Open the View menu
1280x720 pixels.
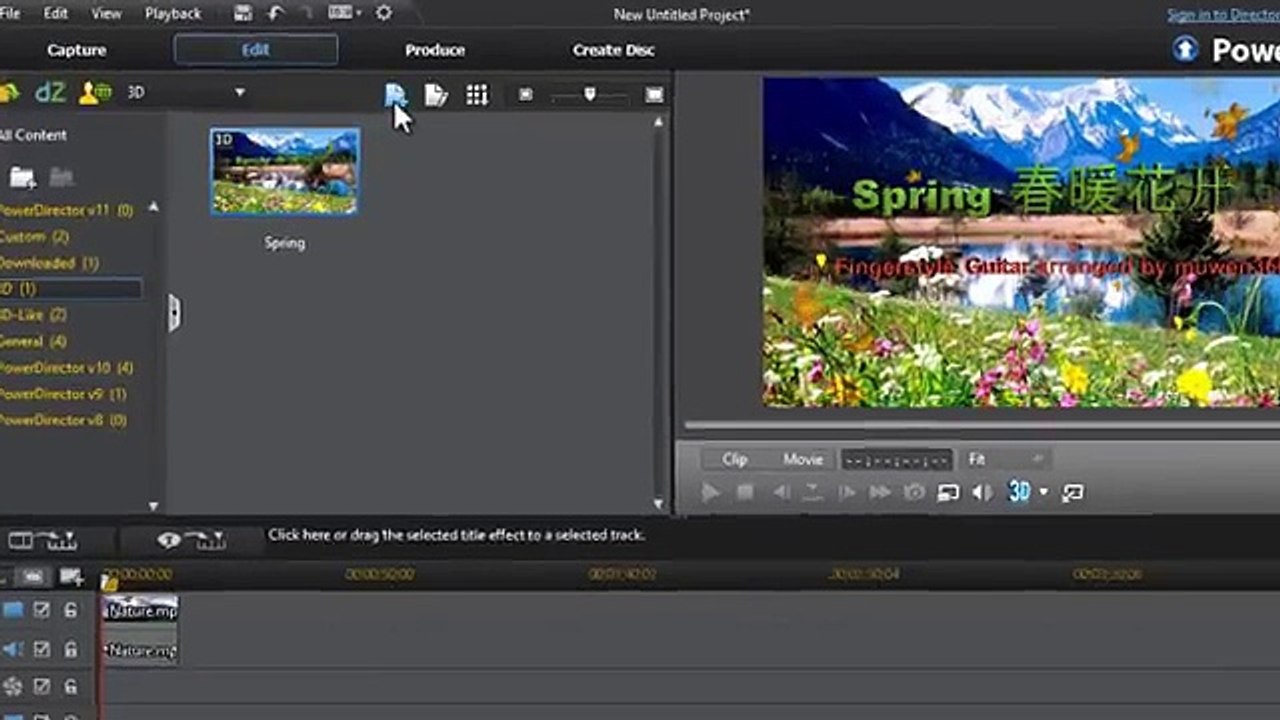(x=106, y=14)
